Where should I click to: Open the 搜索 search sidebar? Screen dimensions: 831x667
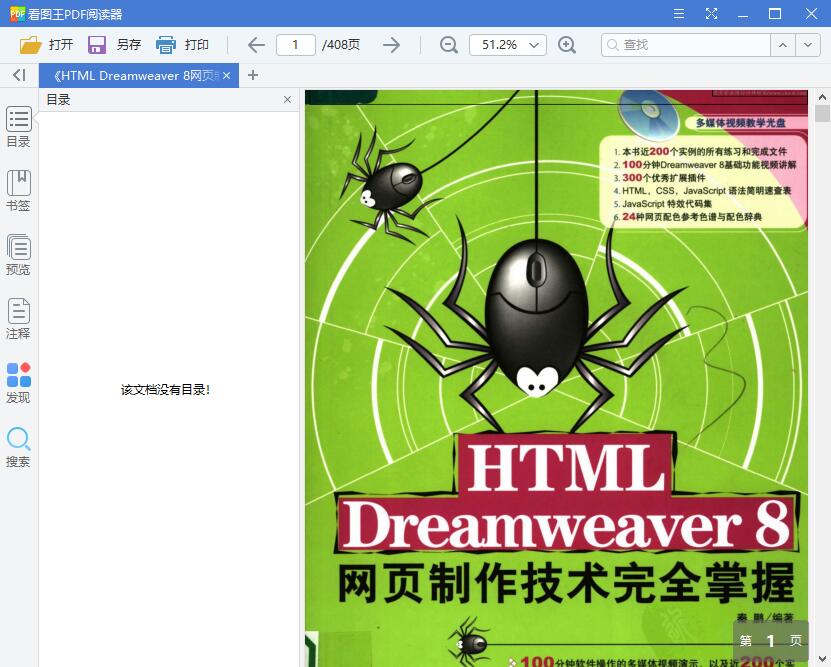coord(19,447)
